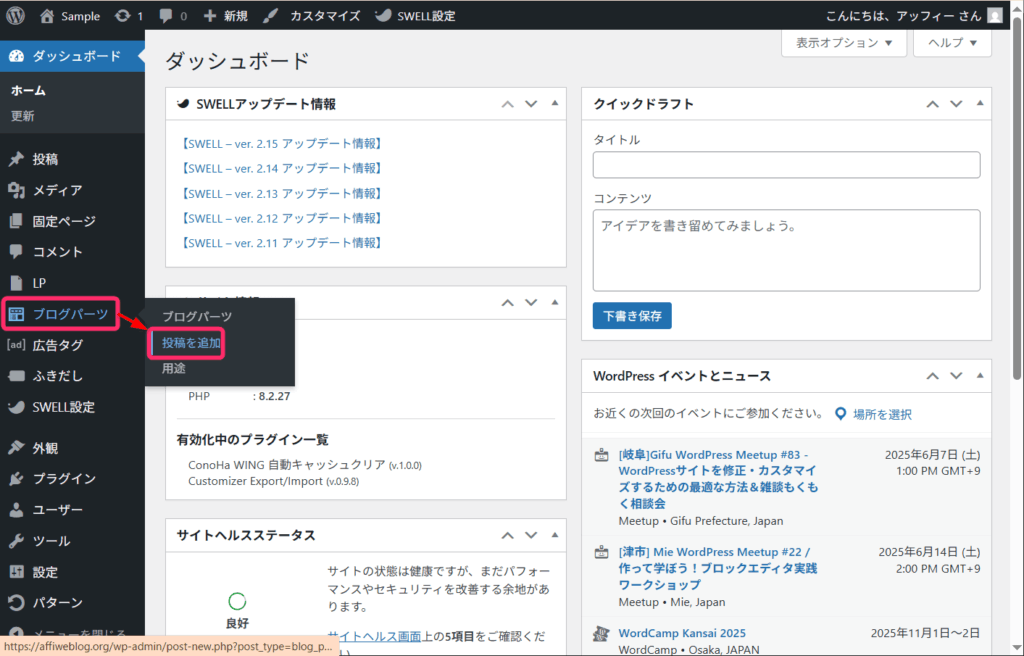Click the SWELL設定 sidebar icon

(16, 407)
